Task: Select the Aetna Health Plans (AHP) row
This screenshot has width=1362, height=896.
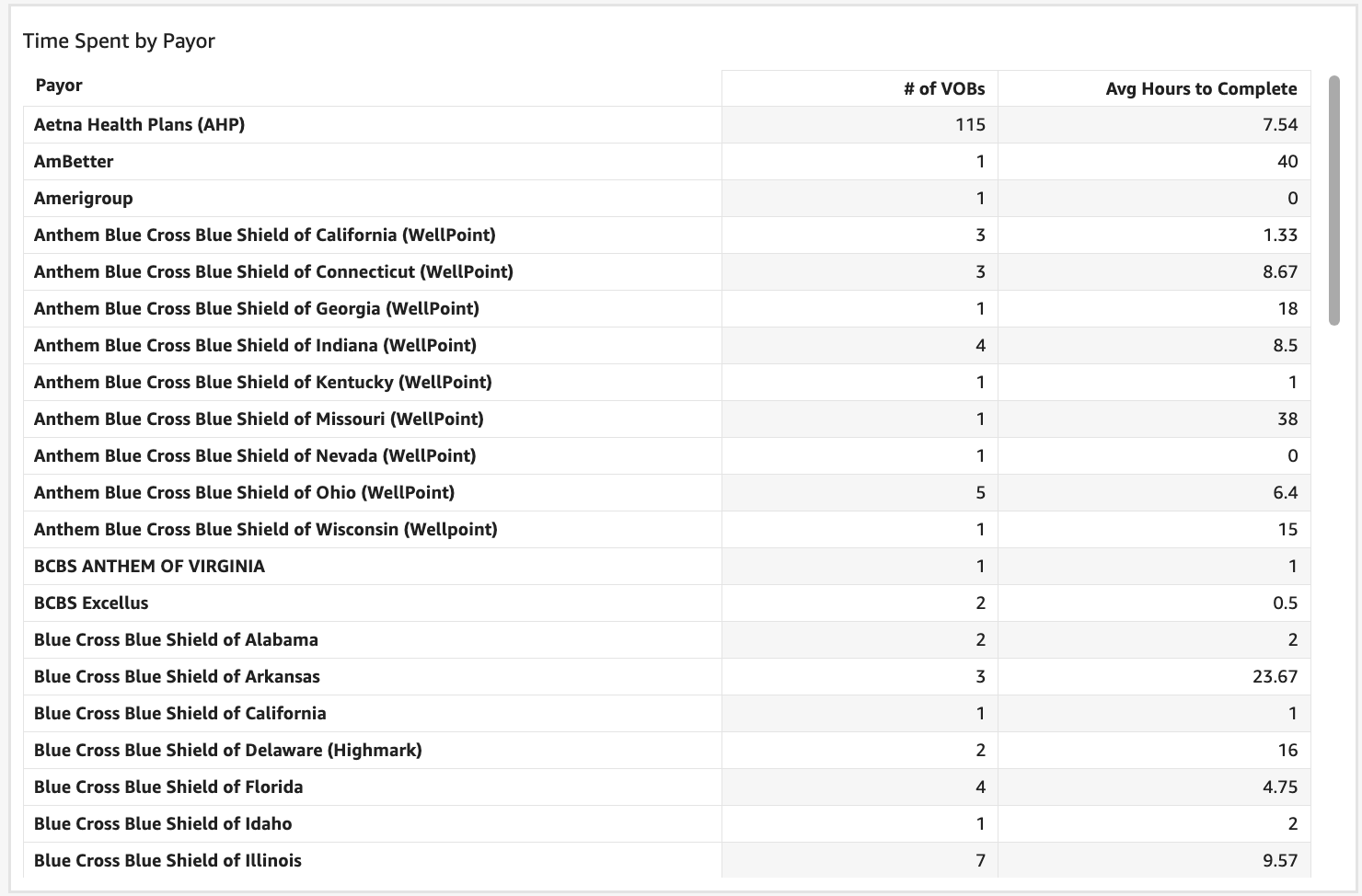Action: (139, 124)
